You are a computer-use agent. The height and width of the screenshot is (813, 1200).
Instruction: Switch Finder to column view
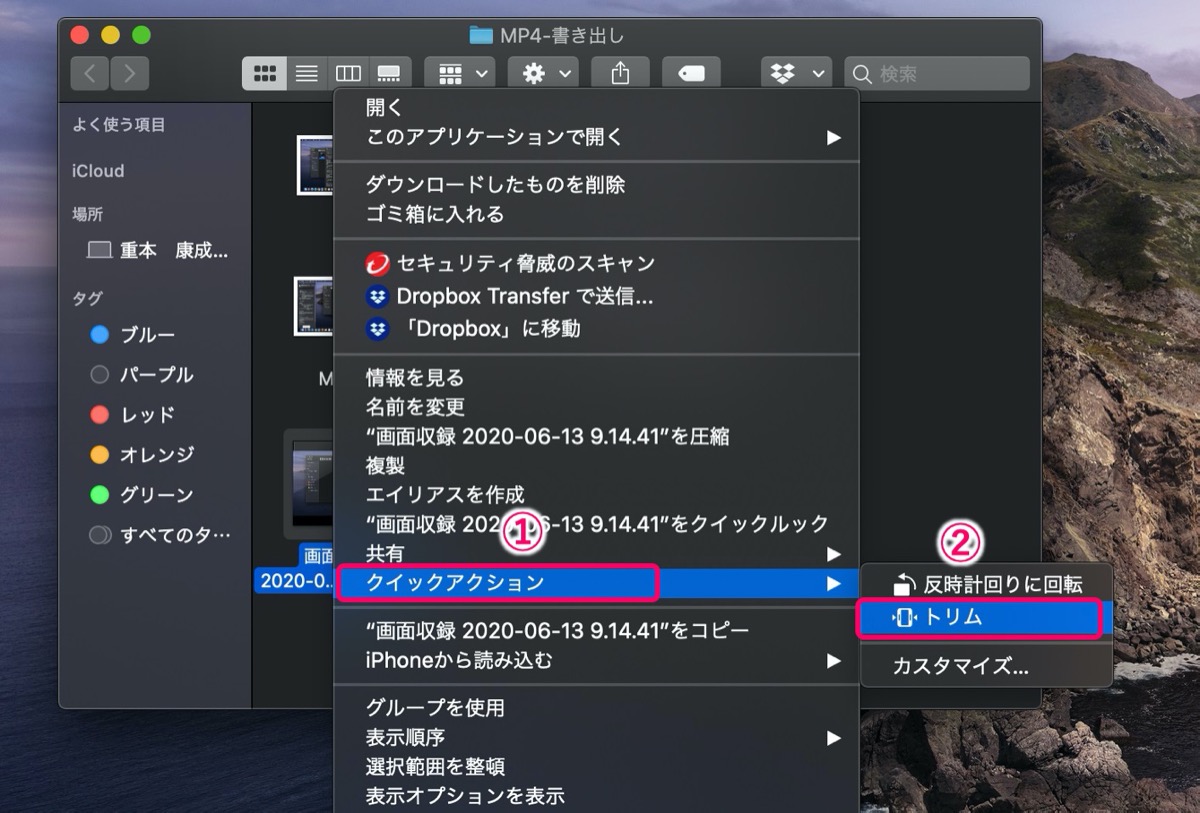coord(348,73)
